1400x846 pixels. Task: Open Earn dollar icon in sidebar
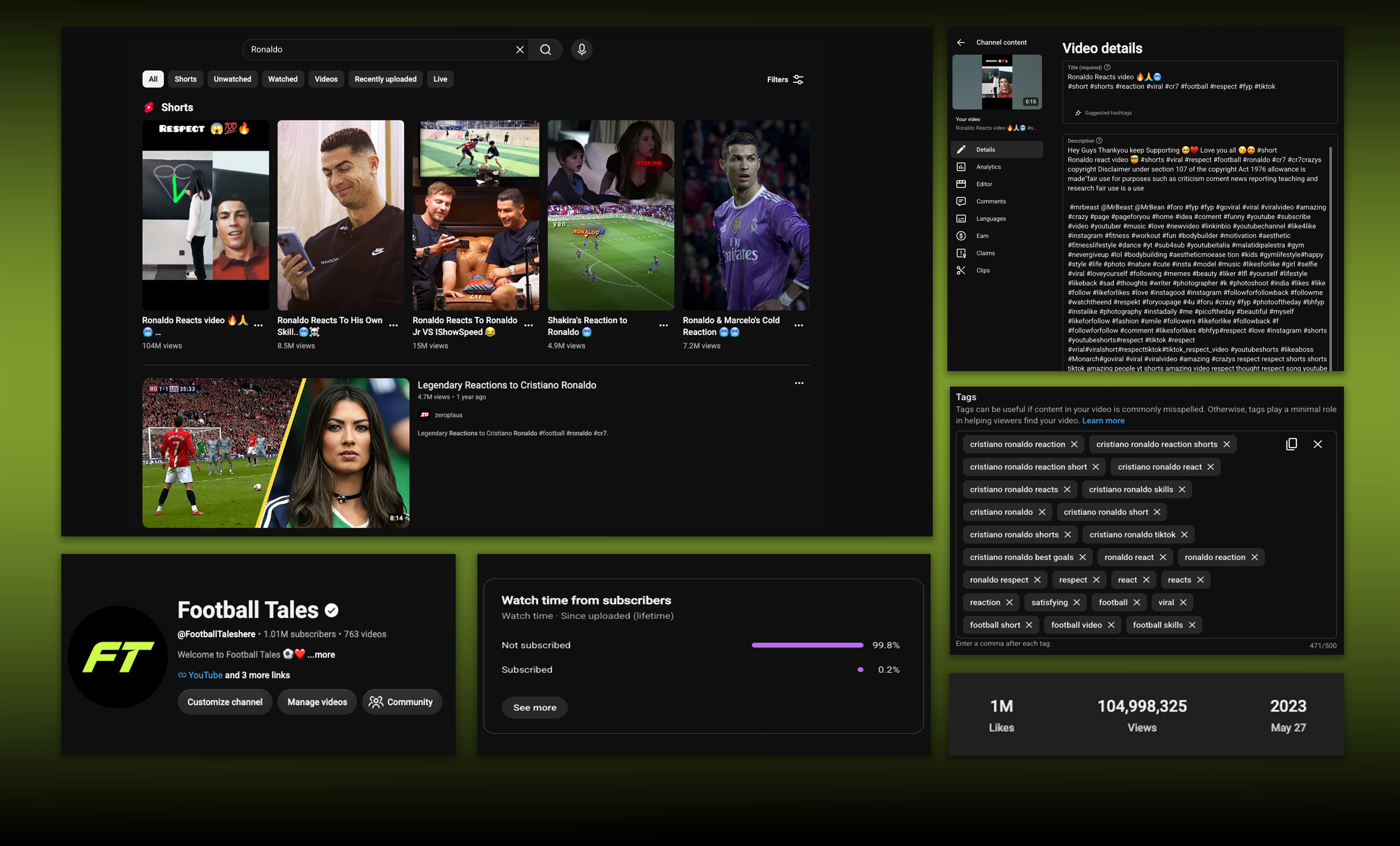[x=961, y=236]
